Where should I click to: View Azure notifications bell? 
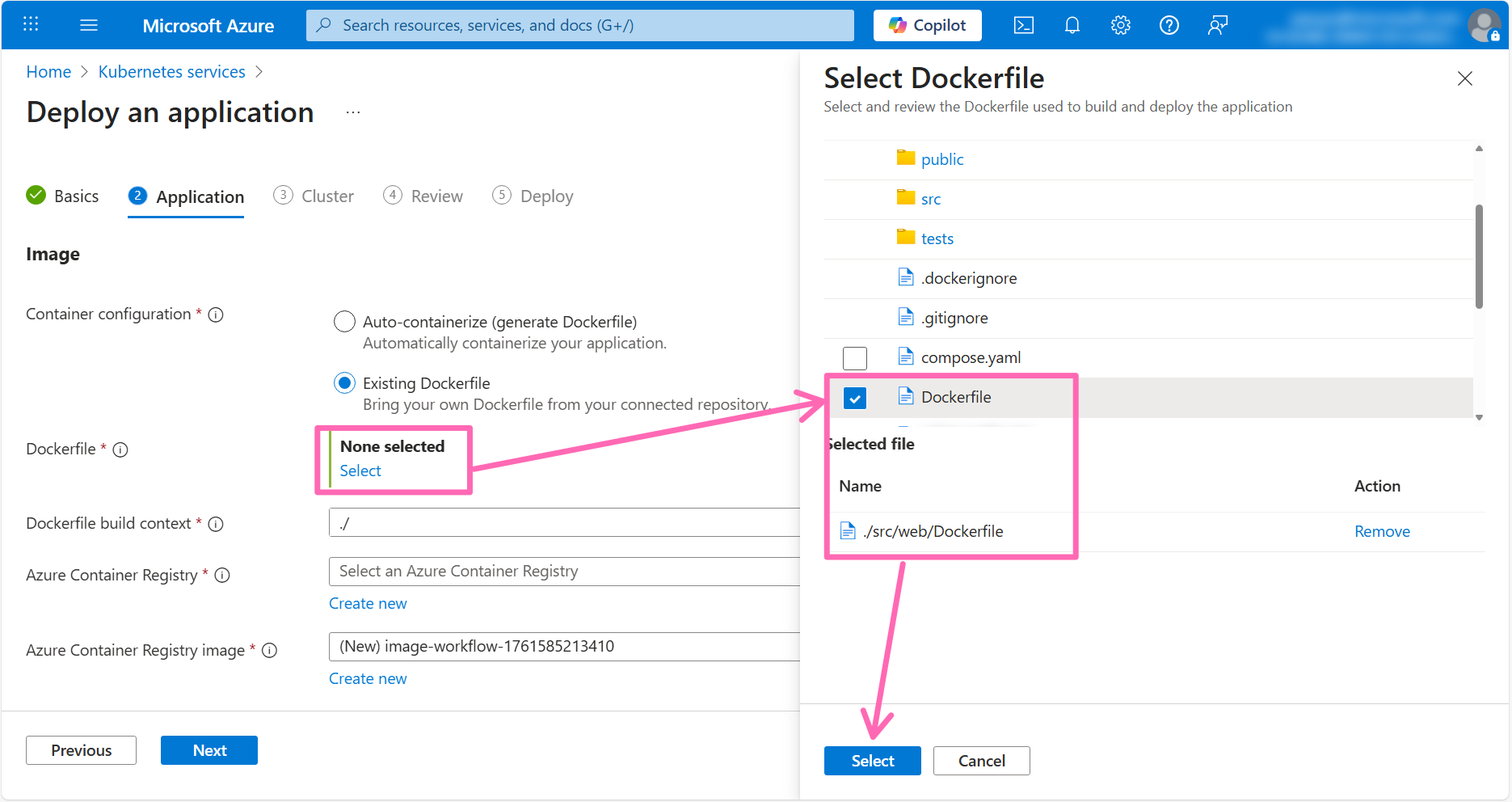pos(1072,25)
